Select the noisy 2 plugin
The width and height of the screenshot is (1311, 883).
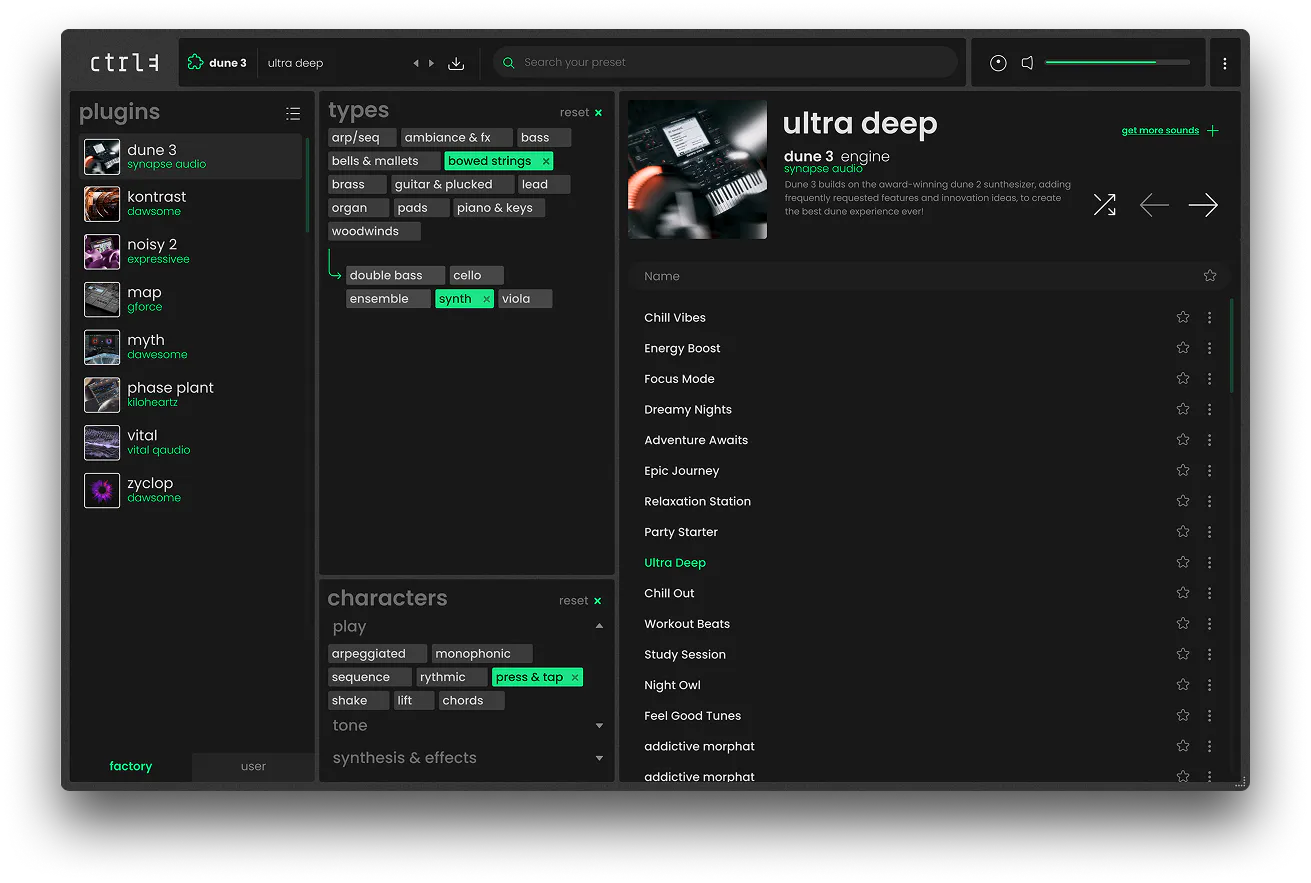(190, 252)
